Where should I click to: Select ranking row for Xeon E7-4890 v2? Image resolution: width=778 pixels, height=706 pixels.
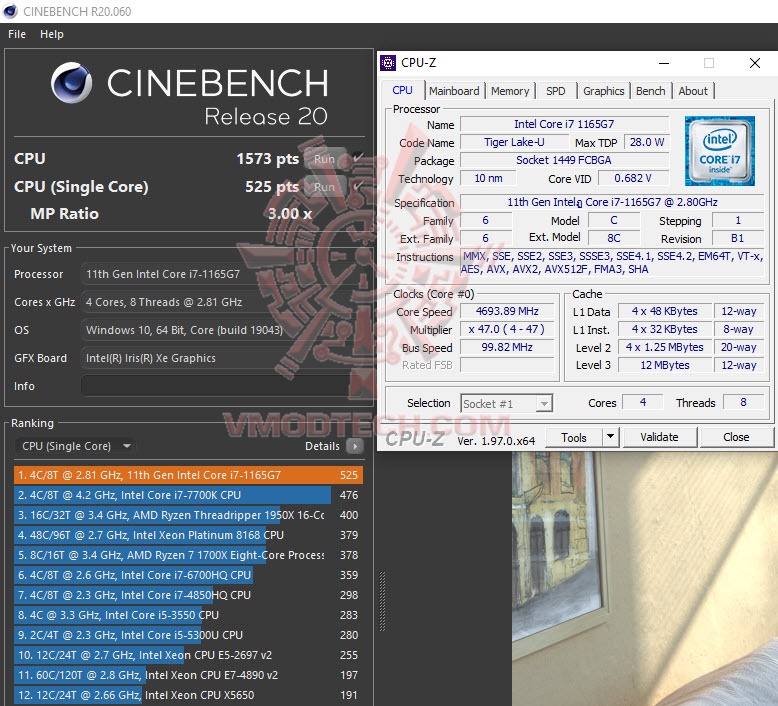pyautogui.click(x=189, y=675)
